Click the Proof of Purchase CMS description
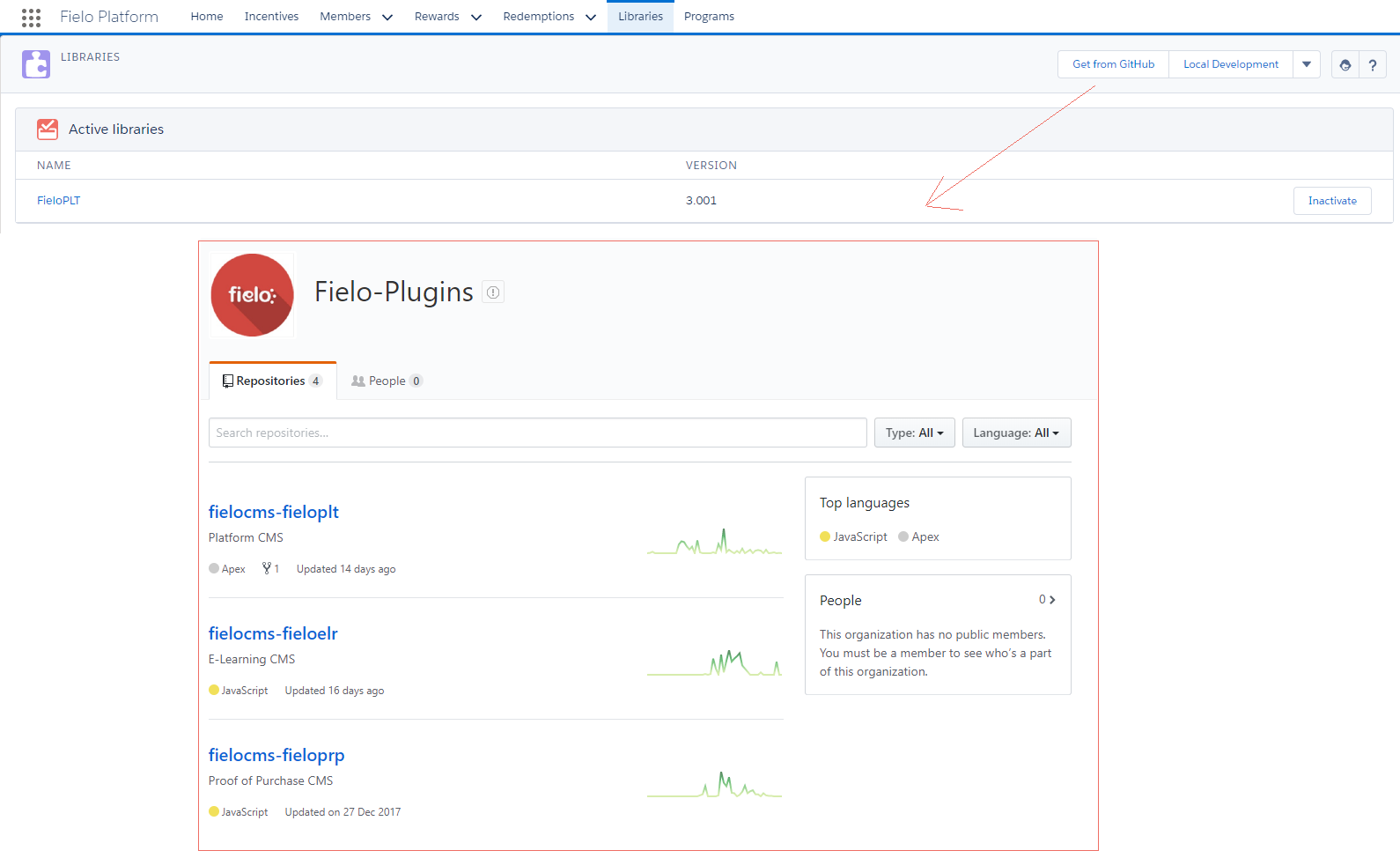 coord(270,780)
